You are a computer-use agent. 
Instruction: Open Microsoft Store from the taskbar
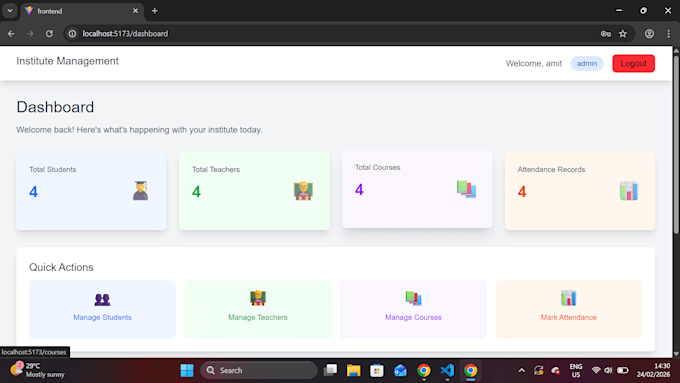[377, 370]
